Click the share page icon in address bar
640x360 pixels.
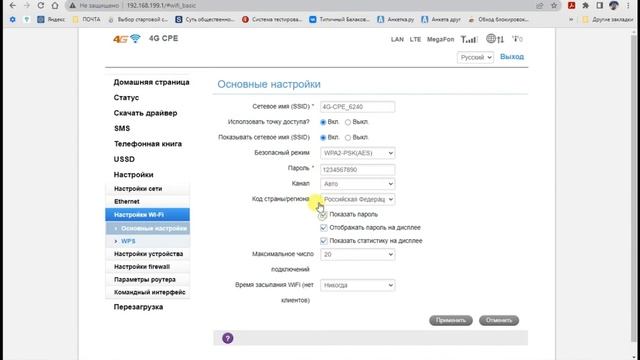(x=540, y=5)
